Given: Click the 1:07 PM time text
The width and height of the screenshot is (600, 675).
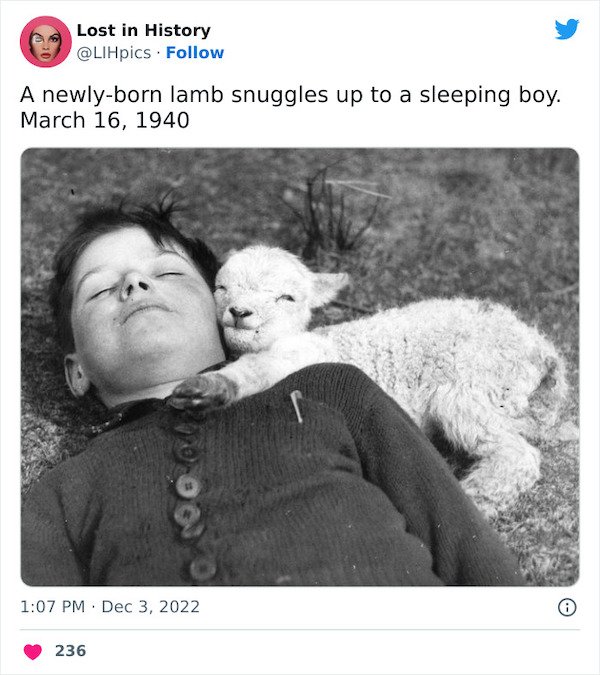Looking at the screenshot, I should (x=53, y=607).
